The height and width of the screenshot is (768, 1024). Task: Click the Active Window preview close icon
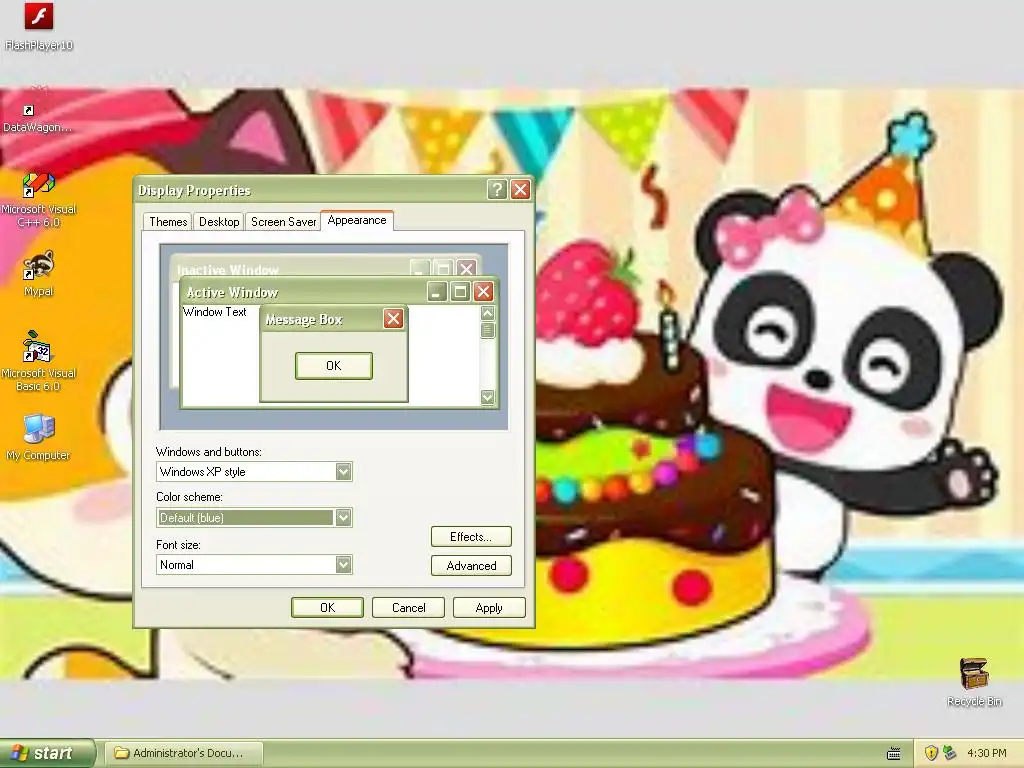(x=483, y=291)
